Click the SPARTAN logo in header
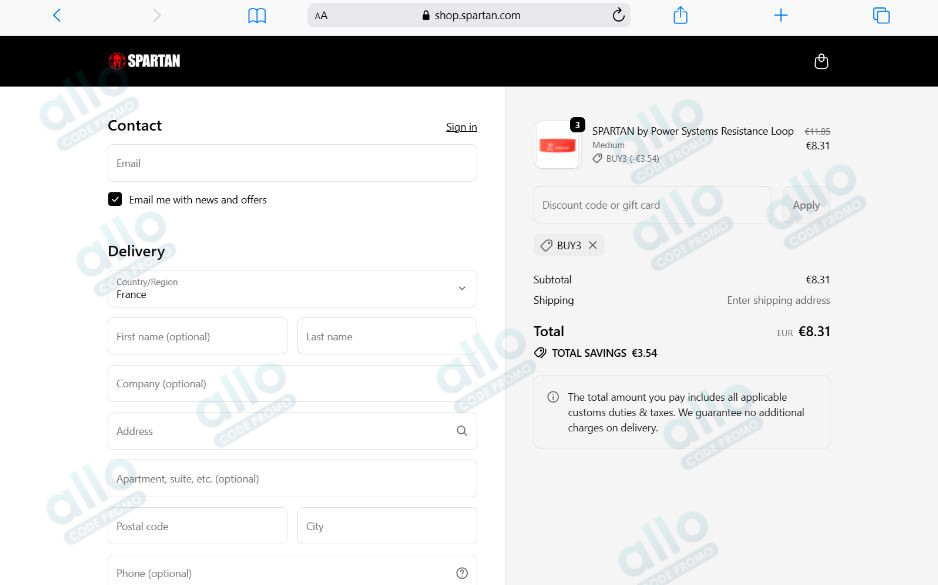938x585 pixels. (x=145, y=61)
